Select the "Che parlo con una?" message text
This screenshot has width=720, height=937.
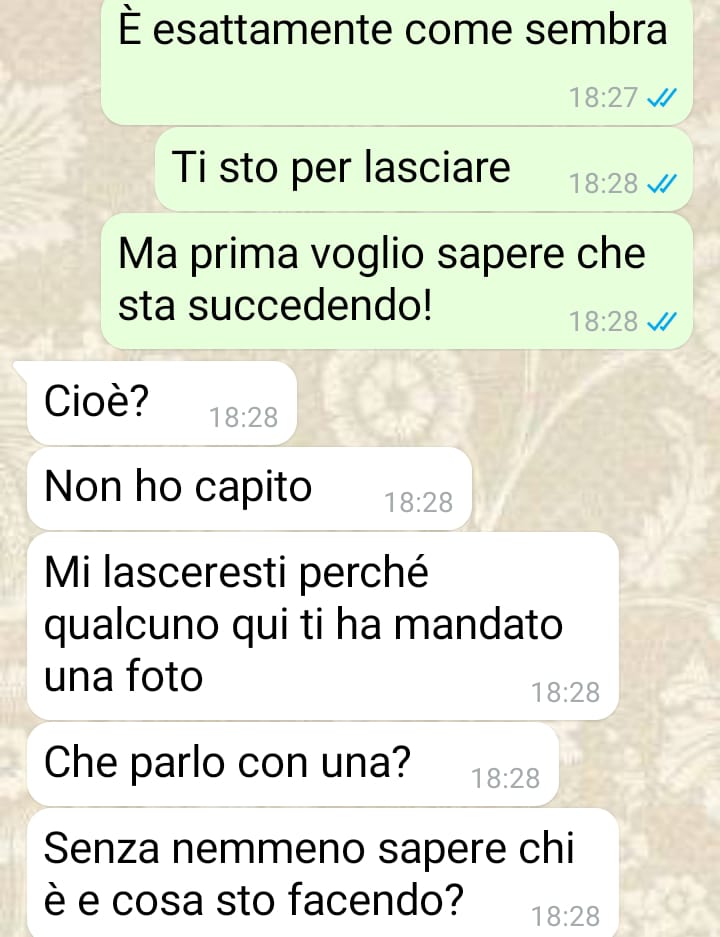(x=228, y=763)
